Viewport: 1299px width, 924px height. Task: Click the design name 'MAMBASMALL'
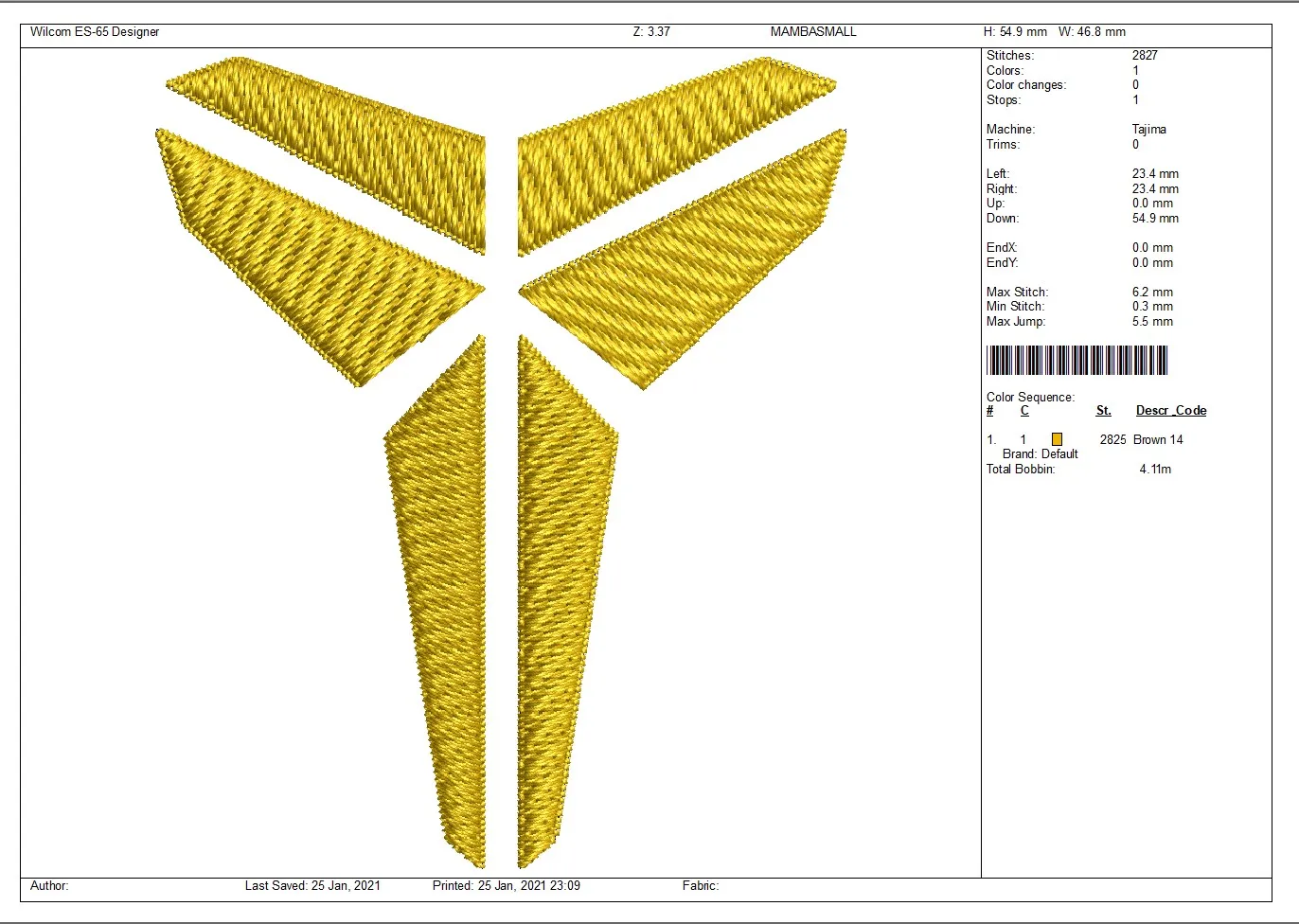pyautogui.click(x=813, y=31)
